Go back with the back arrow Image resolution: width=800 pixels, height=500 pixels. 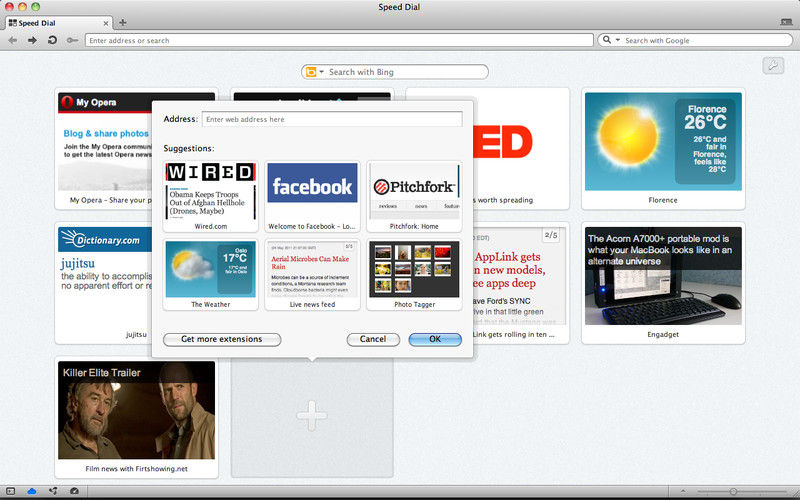coord(13,40)
